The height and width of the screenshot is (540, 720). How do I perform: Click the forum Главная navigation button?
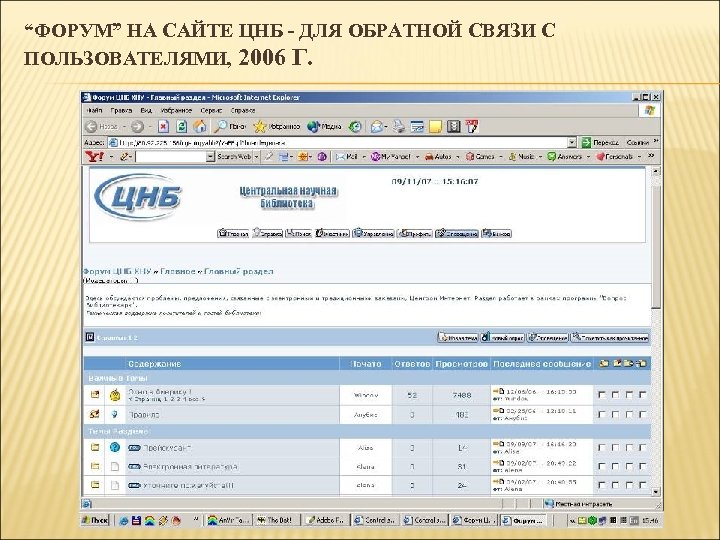[233, 233]
